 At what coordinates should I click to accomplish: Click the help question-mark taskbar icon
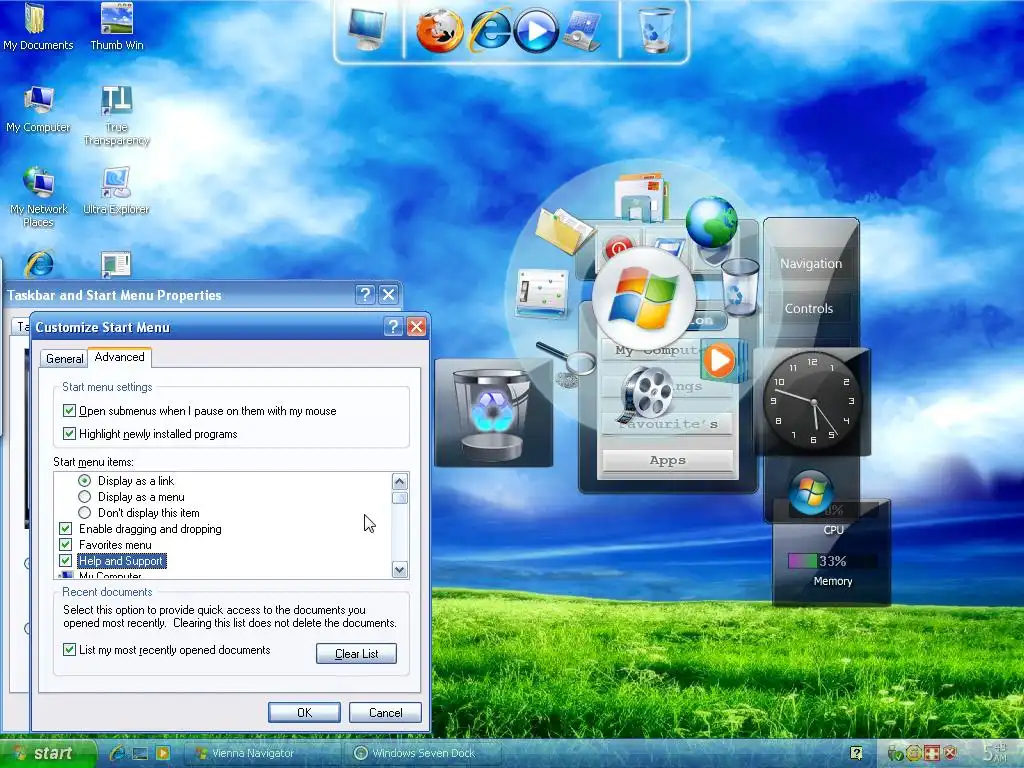point(856,753)
